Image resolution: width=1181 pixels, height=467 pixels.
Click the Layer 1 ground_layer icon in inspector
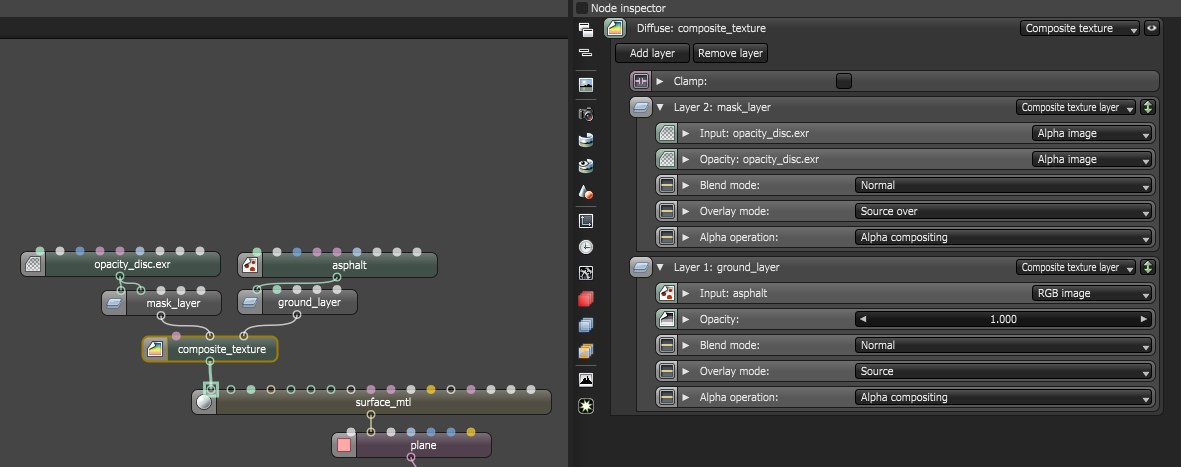coord(640,267)
